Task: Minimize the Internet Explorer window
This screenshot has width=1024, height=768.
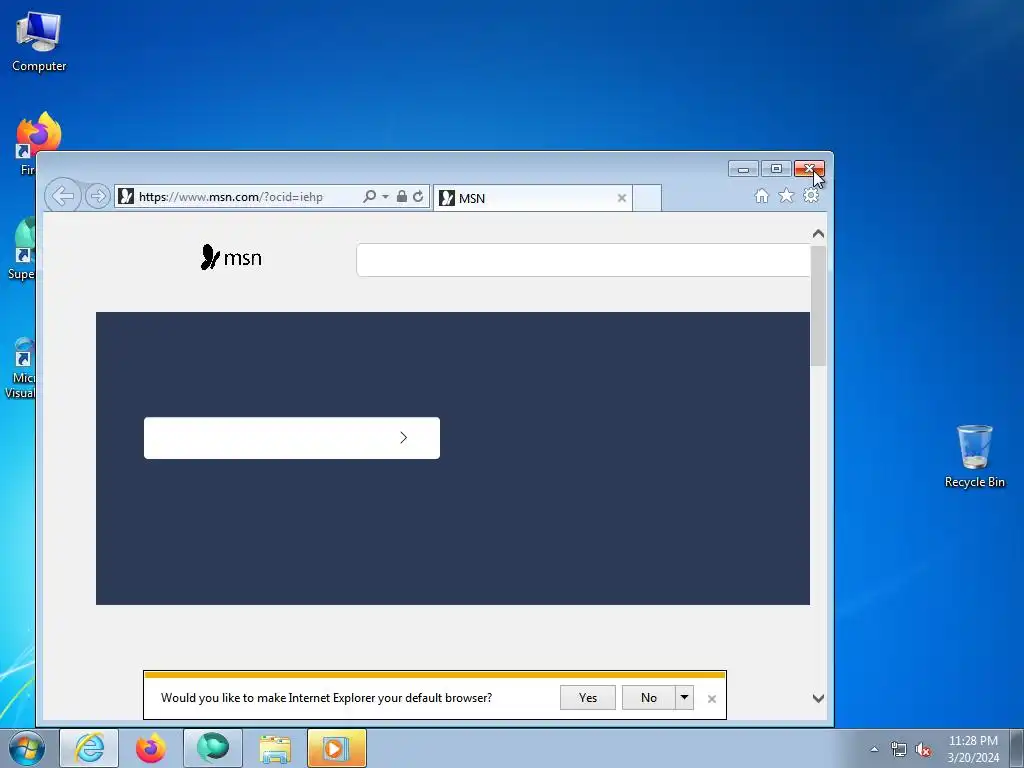Action: [x=743, y=169]
